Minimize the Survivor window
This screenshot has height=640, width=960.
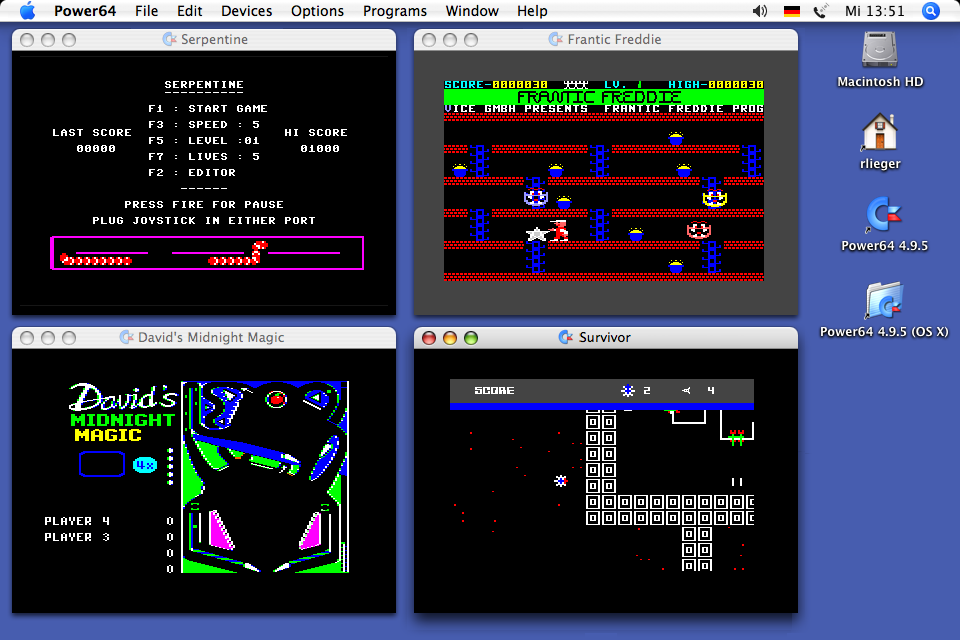pos(450,338)
